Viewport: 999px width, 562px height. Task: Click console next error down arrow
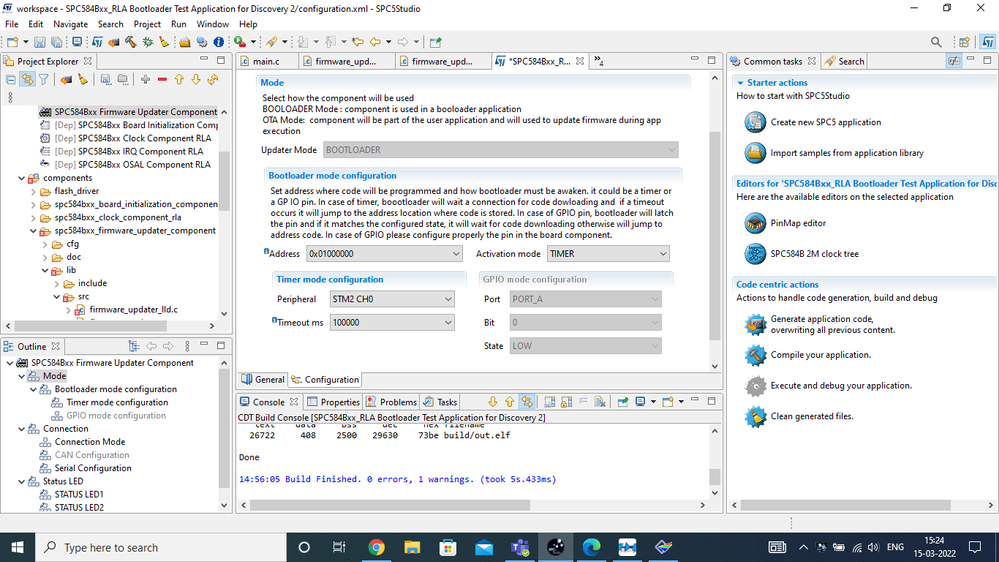coord(492,402)
